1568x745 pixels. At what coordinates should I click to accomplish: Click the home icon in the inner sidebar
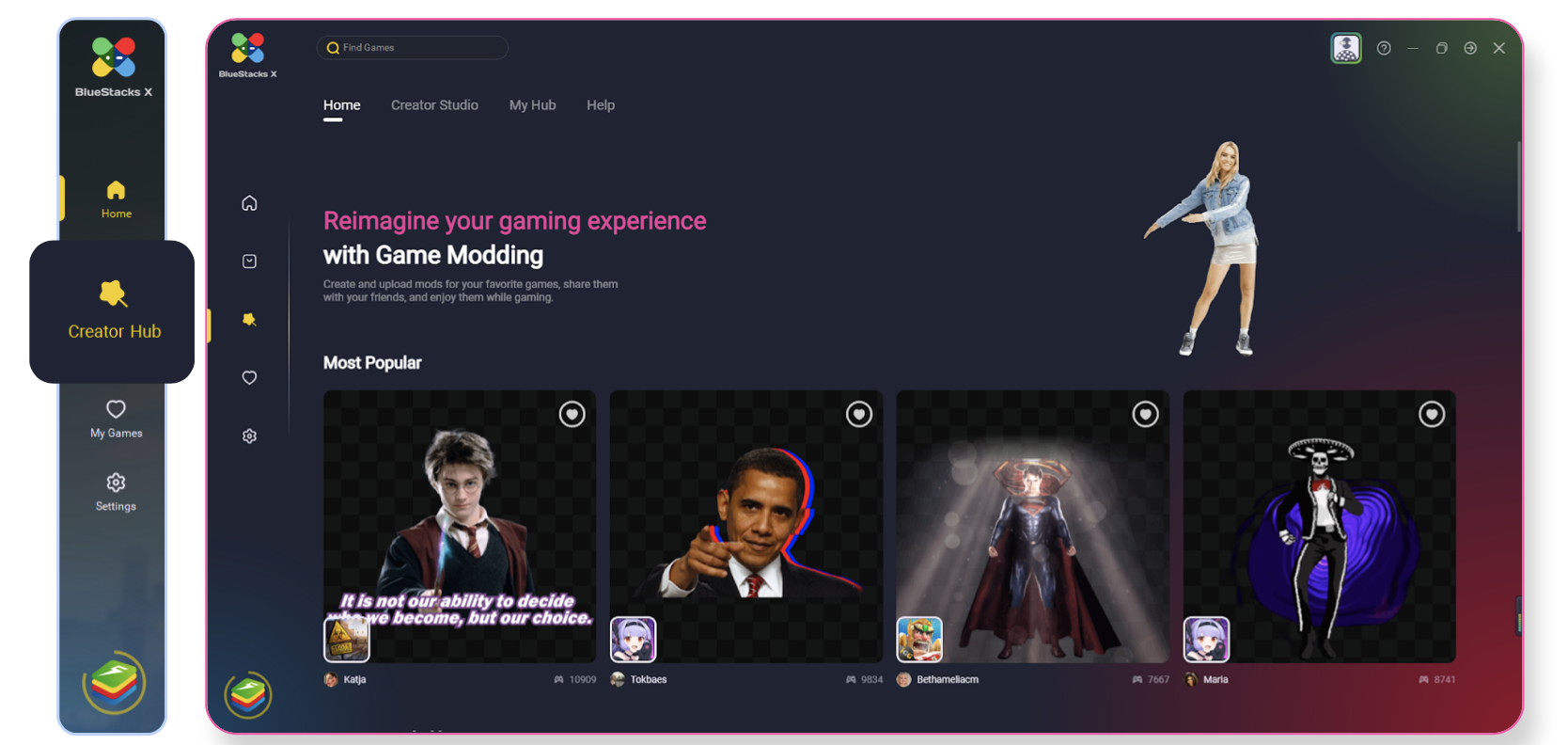click(249, 203)
